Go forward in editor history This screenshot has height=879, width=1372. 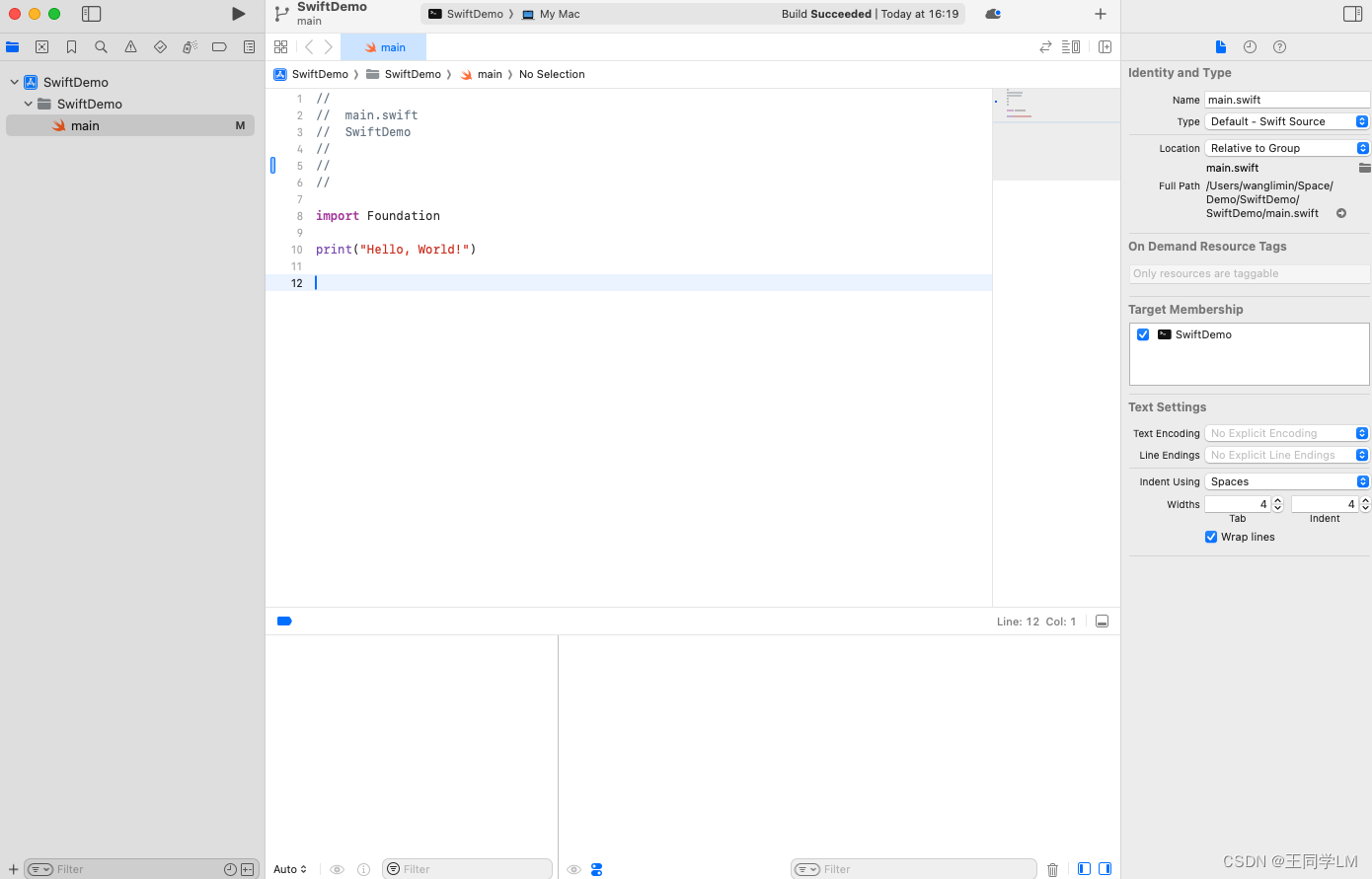pyautogui.click(x=329, y=46)
